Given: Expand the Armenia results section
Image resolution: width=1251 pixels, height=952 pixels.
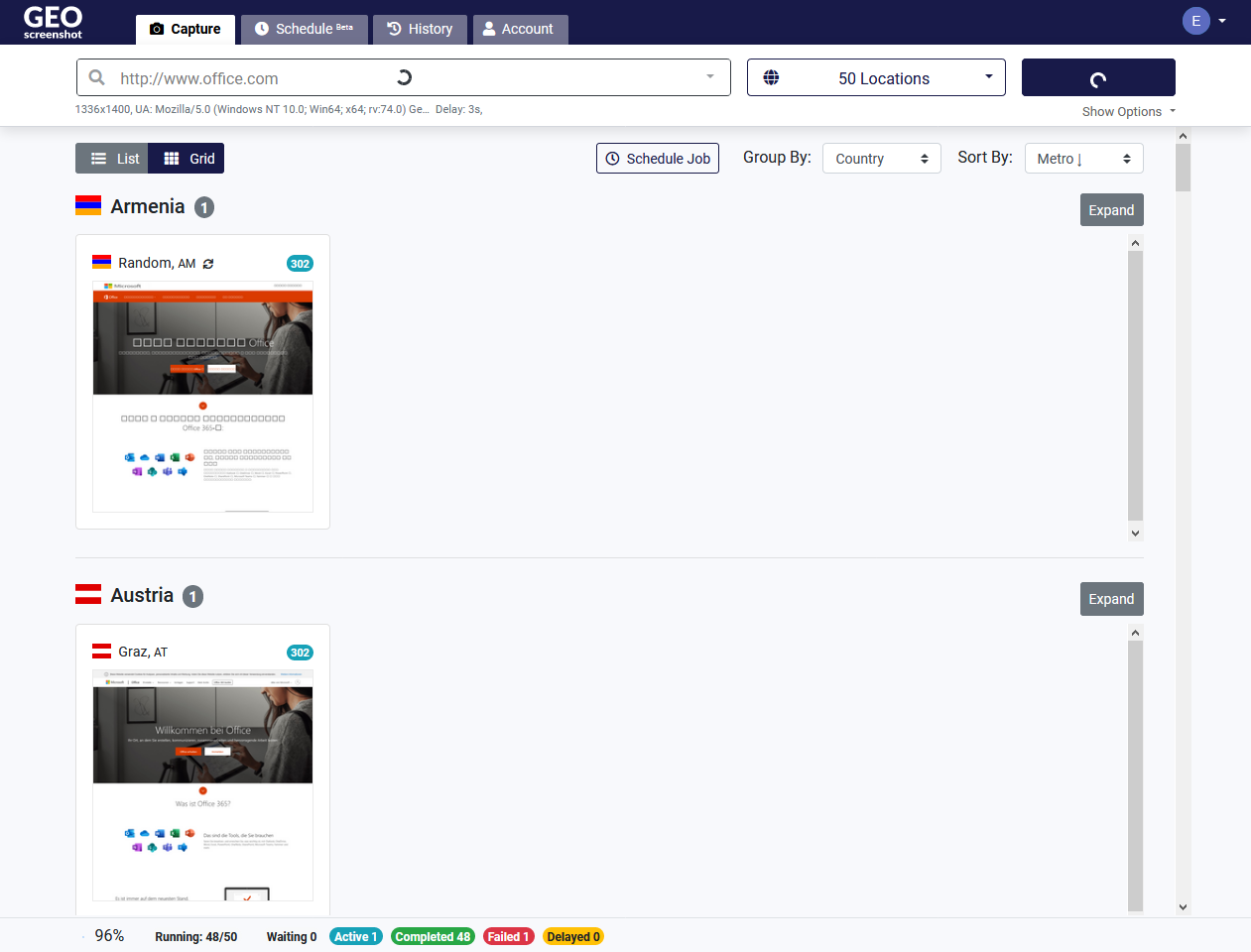Looking at the screenshot, I should tap(1111, 209).
